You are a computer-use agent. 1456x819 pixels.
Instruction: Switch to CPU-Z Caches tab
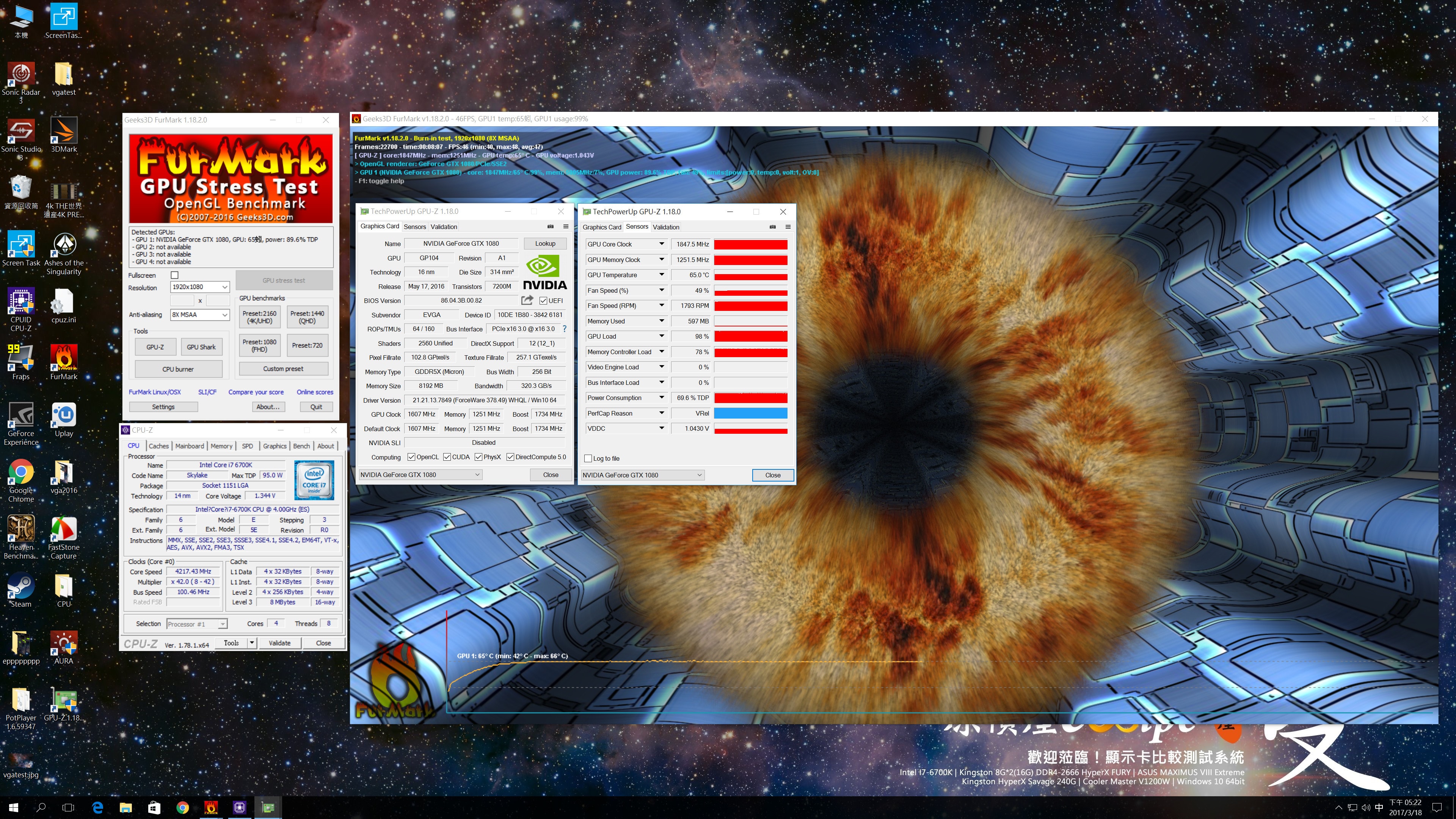(x=159, y=446)
